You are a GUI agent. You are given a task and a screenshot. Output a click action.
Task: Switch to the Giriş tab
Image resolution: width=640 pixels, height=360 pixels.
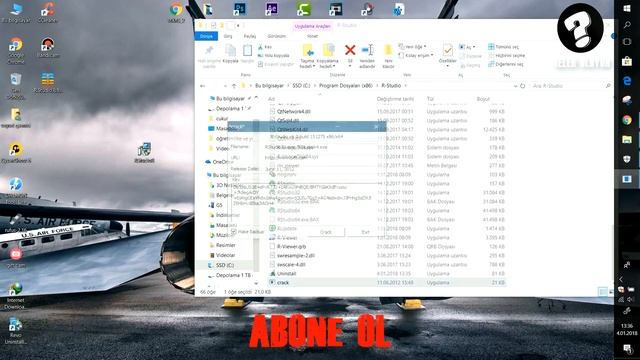click(x=228, y=36)
